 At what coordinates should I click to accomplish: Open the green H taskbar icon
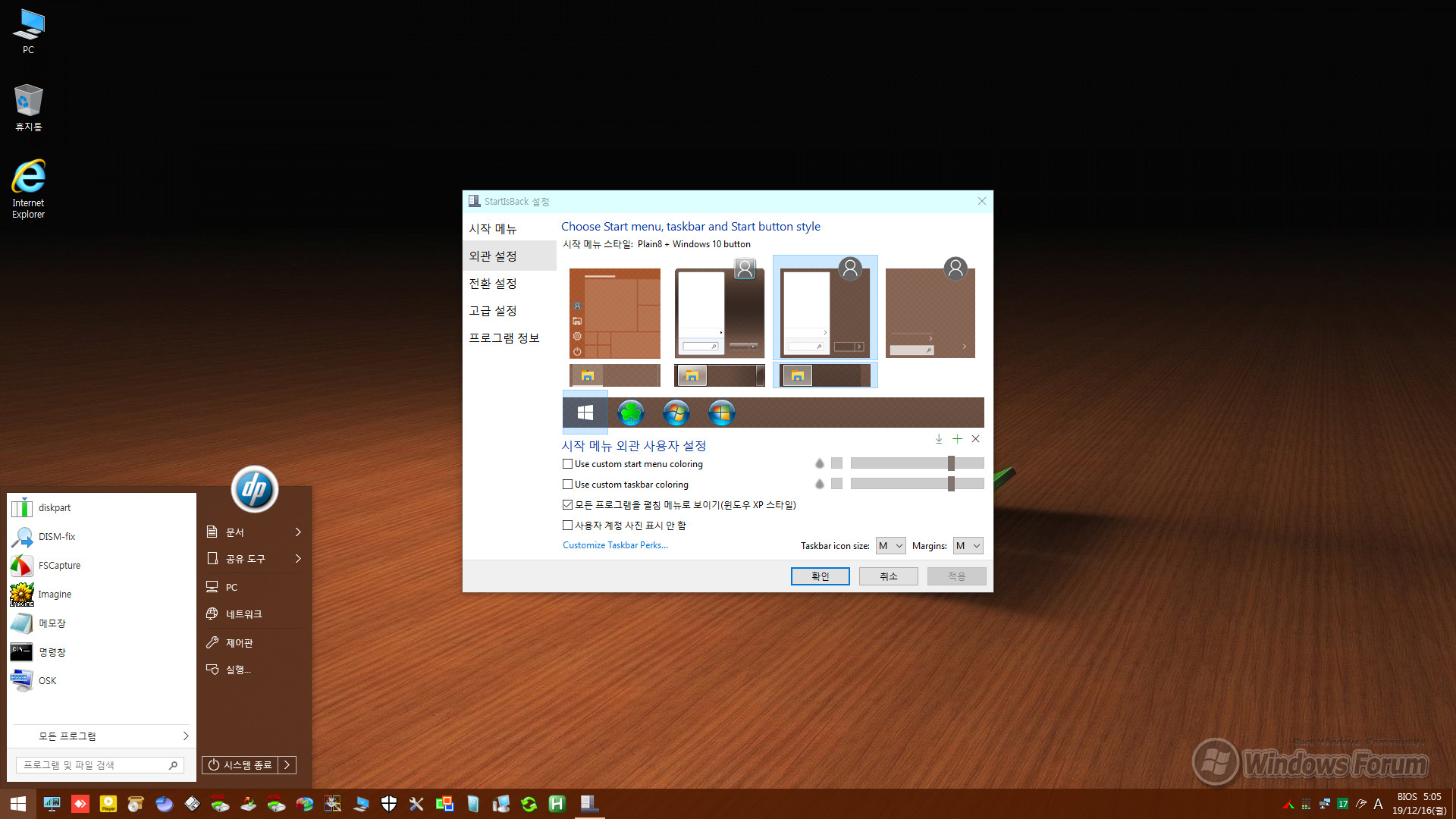pyautogui.click(x=557, y=804)
